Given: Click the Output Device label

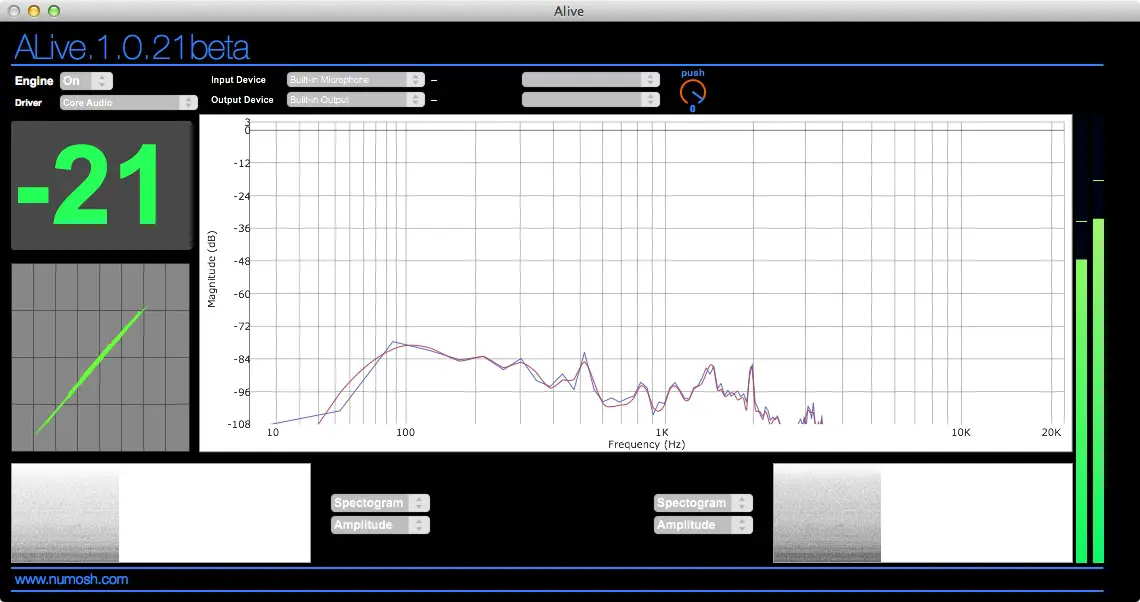Looking at the screenshot, I should coord(242,100).
